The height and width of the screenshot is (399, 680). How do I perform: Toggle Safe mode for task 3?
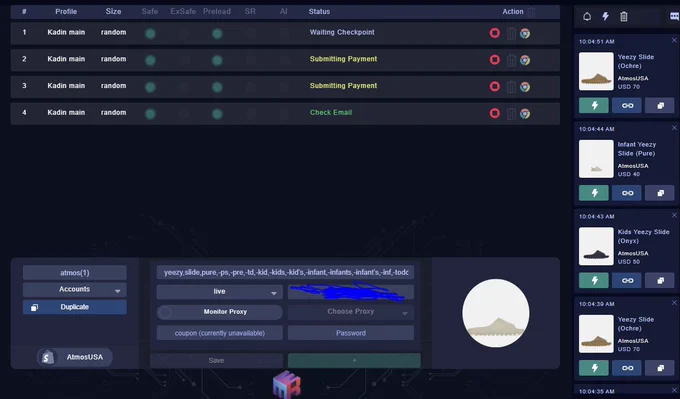click(x=150, y=87)
